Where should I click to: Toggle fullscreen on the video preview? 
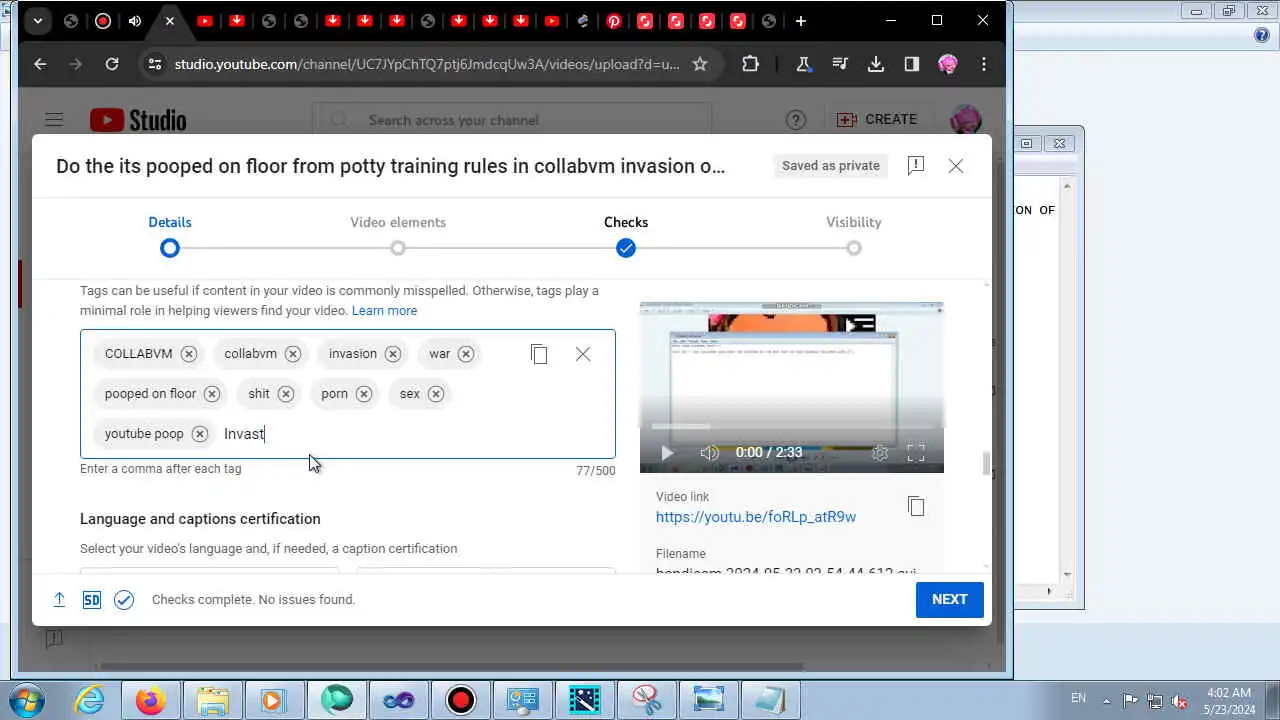916,453
